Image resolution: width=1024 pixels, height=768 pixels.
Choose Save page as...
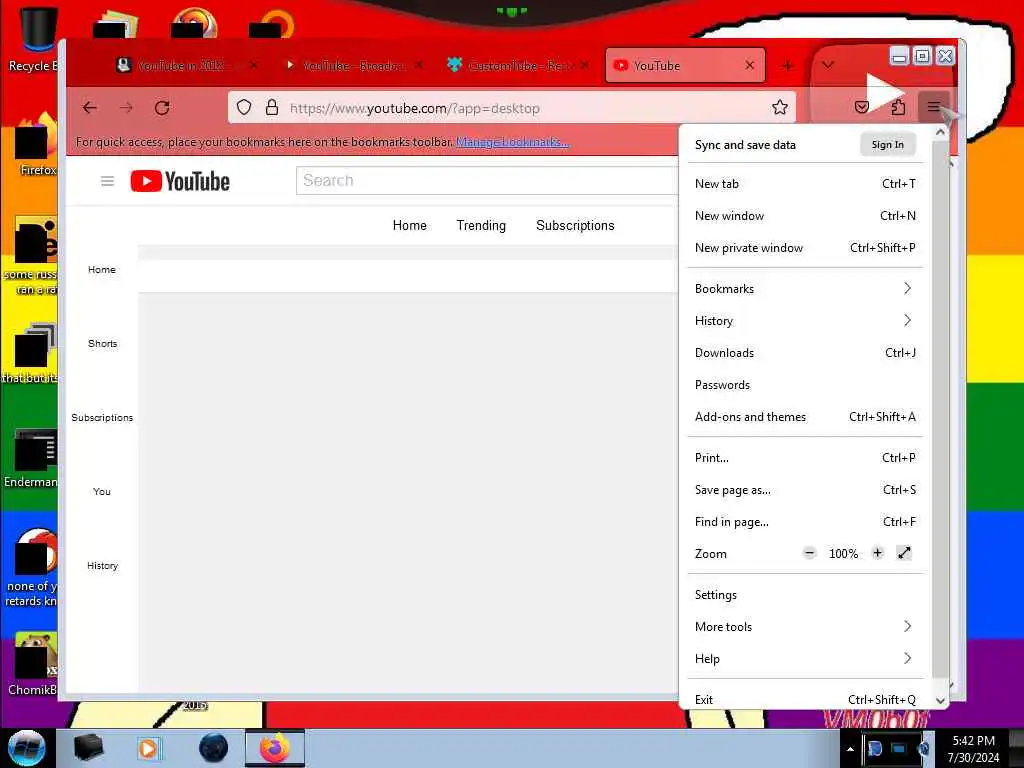tap(805, 490)
